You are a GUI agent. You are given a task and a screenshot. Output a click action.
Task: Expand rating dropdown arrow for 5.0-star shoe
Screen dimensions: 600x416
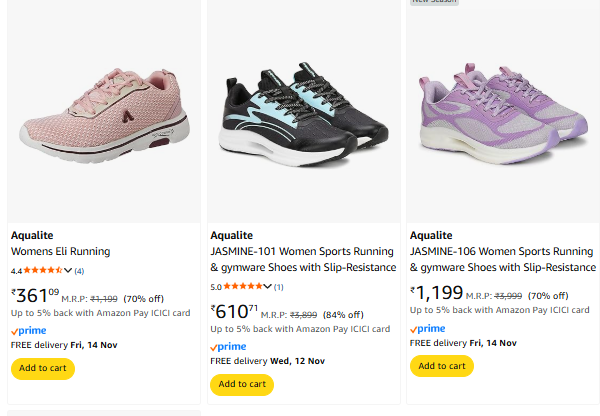[x=268, y=287]
